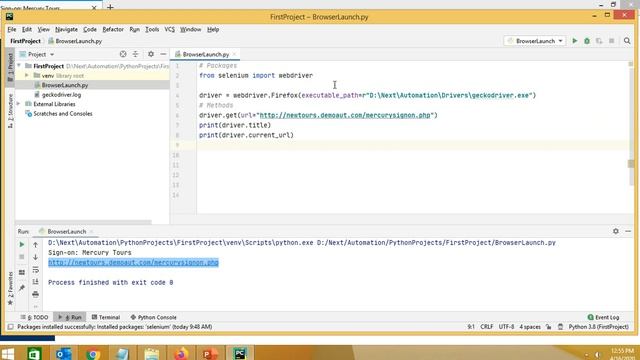640x360 pixels.
Task: Click Scroll to End icon in Run panel
Action: pyautogui.click(x=36, y=282)
